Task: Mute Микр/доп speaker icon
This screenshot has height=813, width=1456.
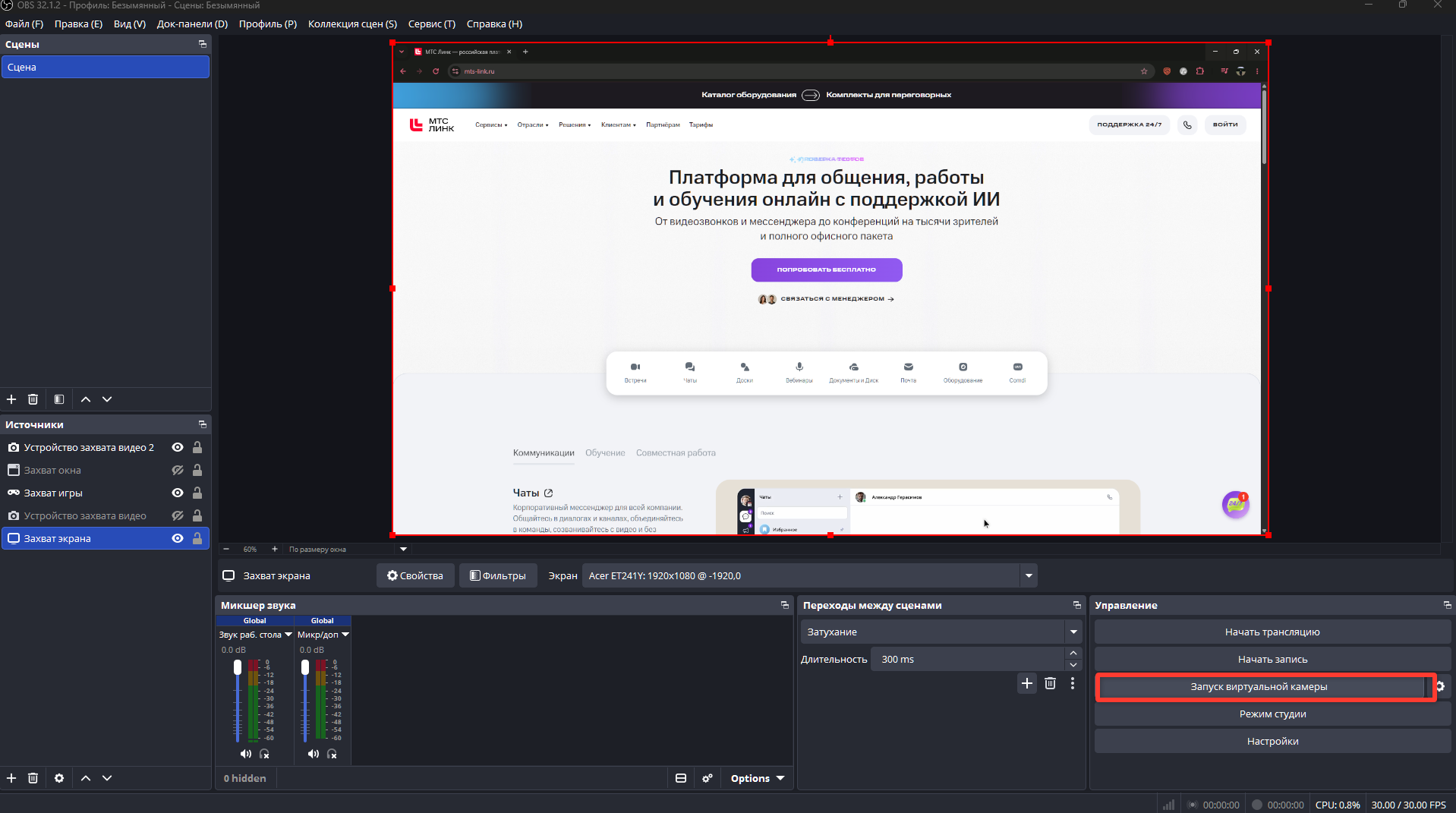Action: (x=313, y=754)
